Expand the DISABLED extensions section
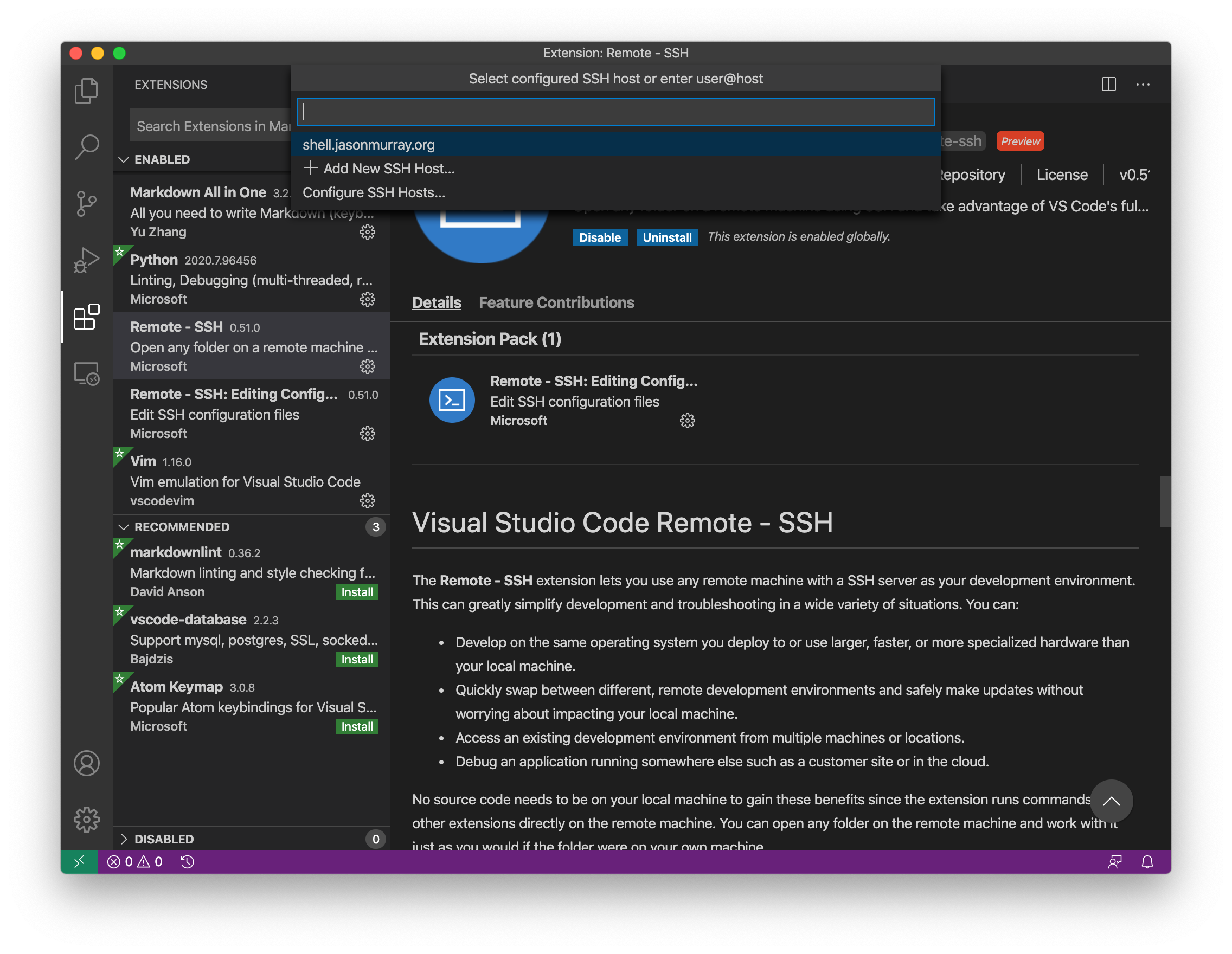Screen dimensions: 1232x954 (x=162, y=838)
